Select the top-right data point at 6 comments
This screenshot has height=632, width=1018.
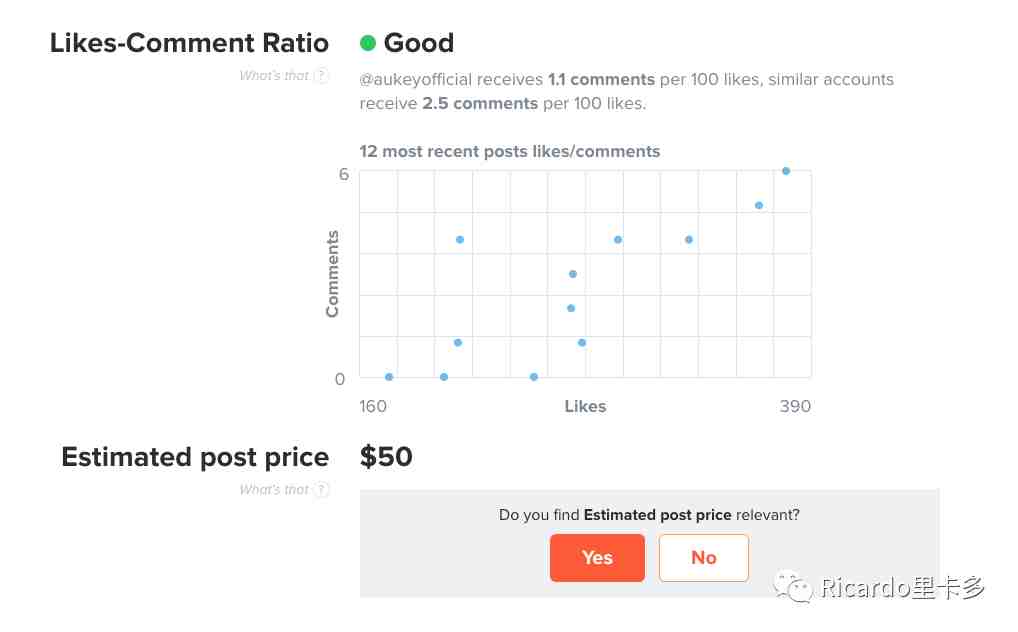coord(786,171)
